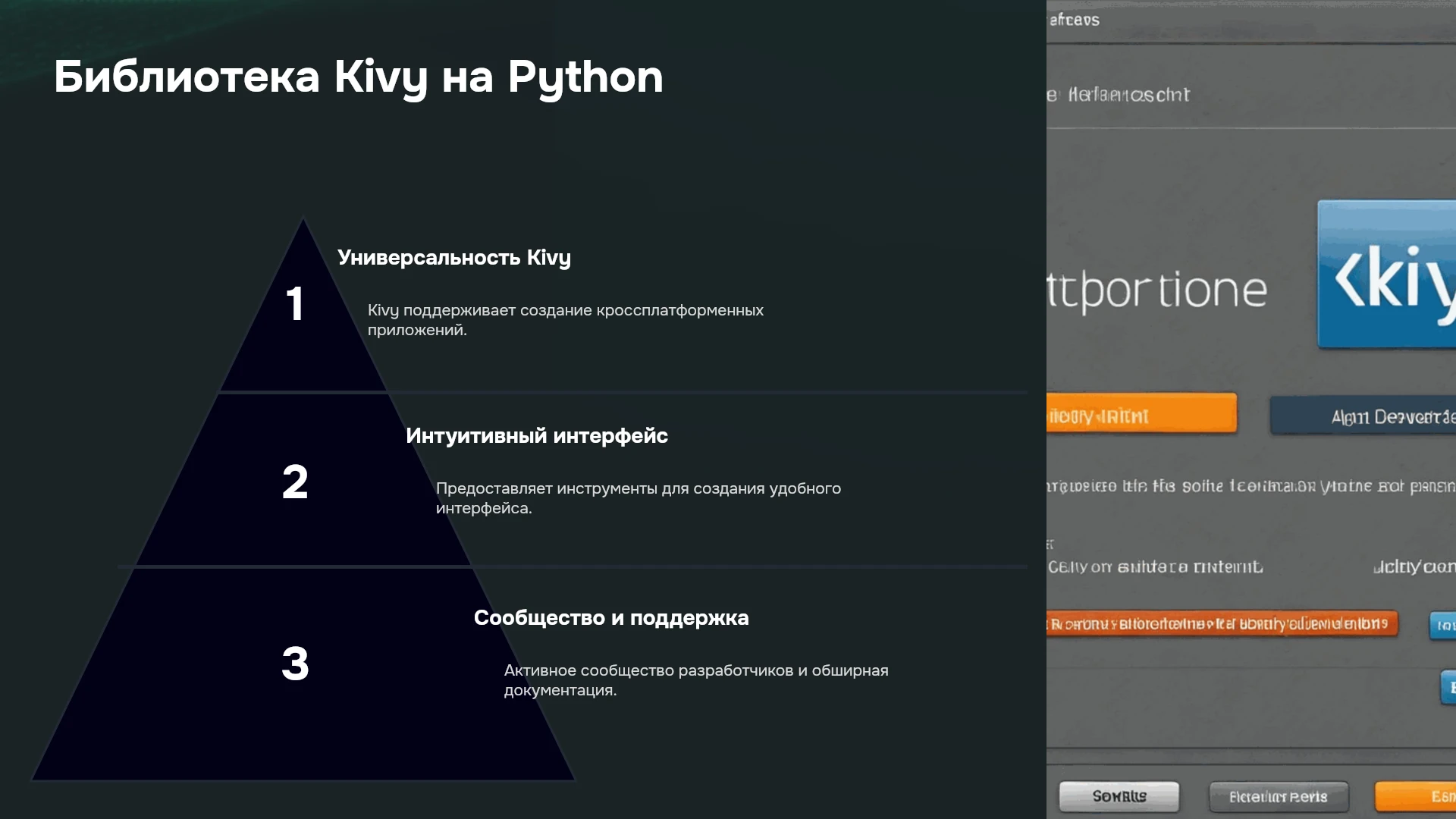Click the heading 'Интуитивный интерфейс'

537,436
